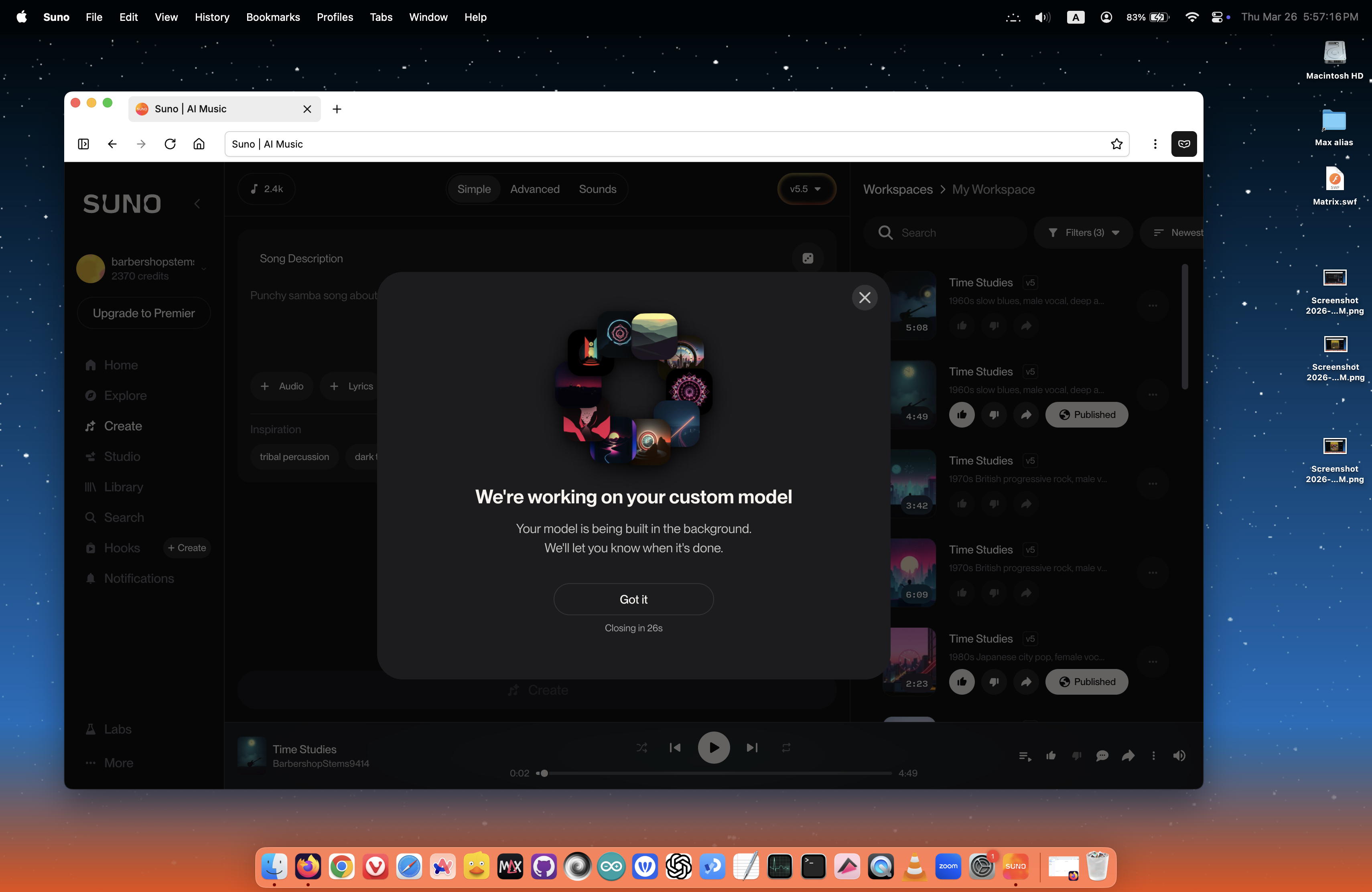Screen dimensions: 1372x892
Task: Click Upgrade to Premier button
Action: (144, 313)
